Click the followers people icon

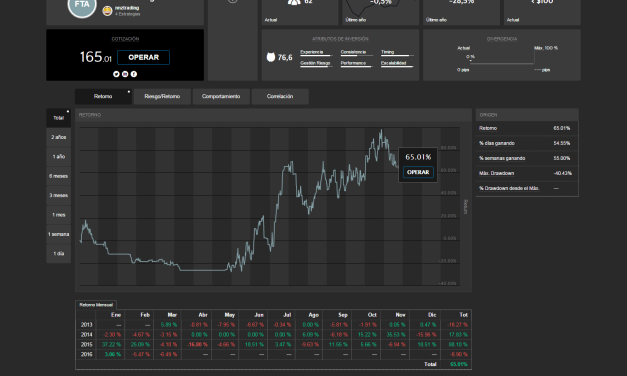pyautogui.click(x=294, y=2)
